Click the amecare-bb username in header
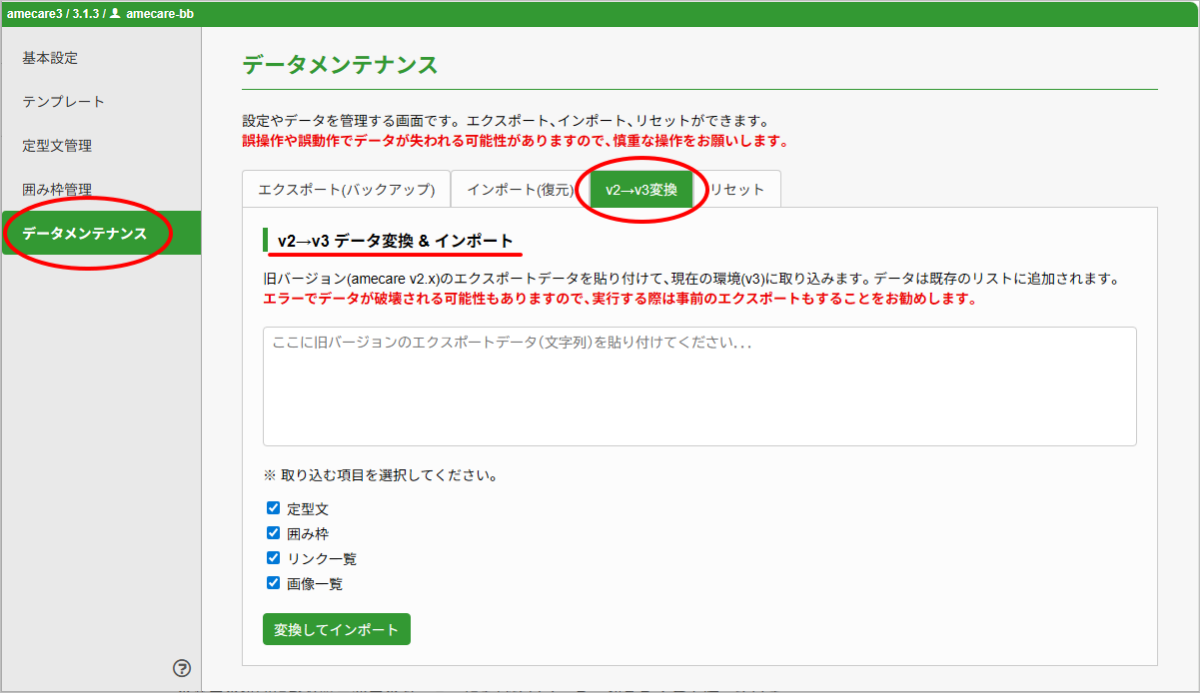This screenshot has height=693, width=1200. [160, 13]
